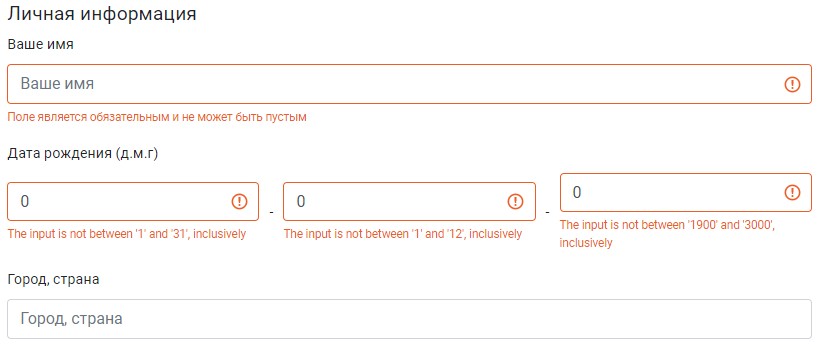Click the required field error message
This screenshot has width=825, height=360.
(157, 117)
